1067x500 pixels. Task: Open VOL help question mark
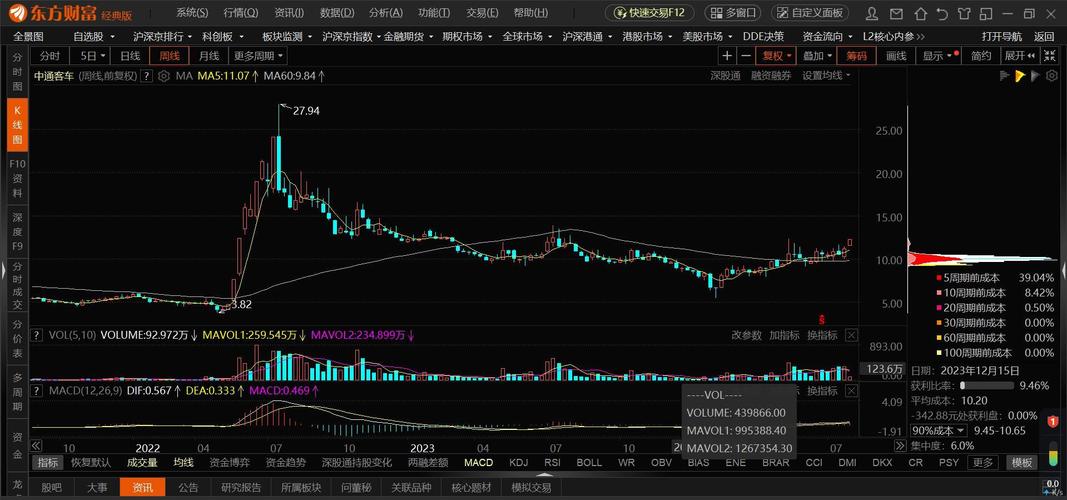[x=37, y=335]
